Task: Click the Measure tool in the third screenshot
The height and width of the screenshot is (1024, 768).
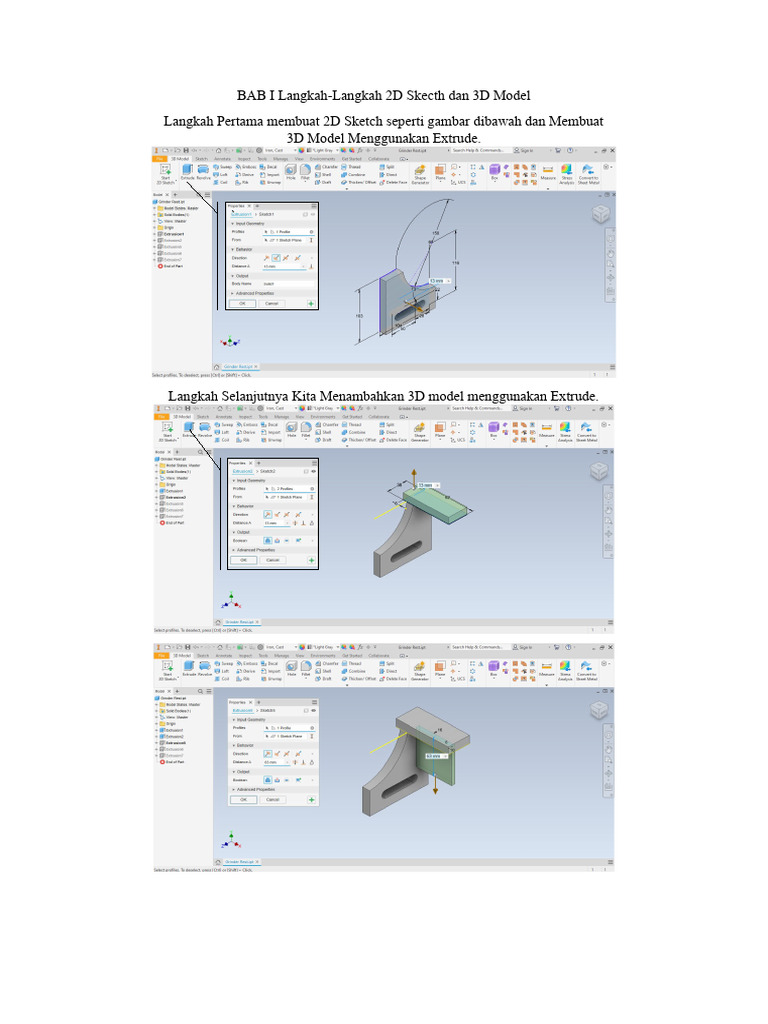Action: (x=547, y=669)
